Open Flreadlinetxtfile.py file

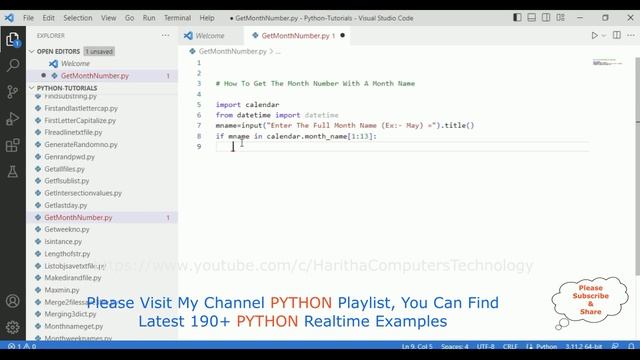tap(73, 132)
